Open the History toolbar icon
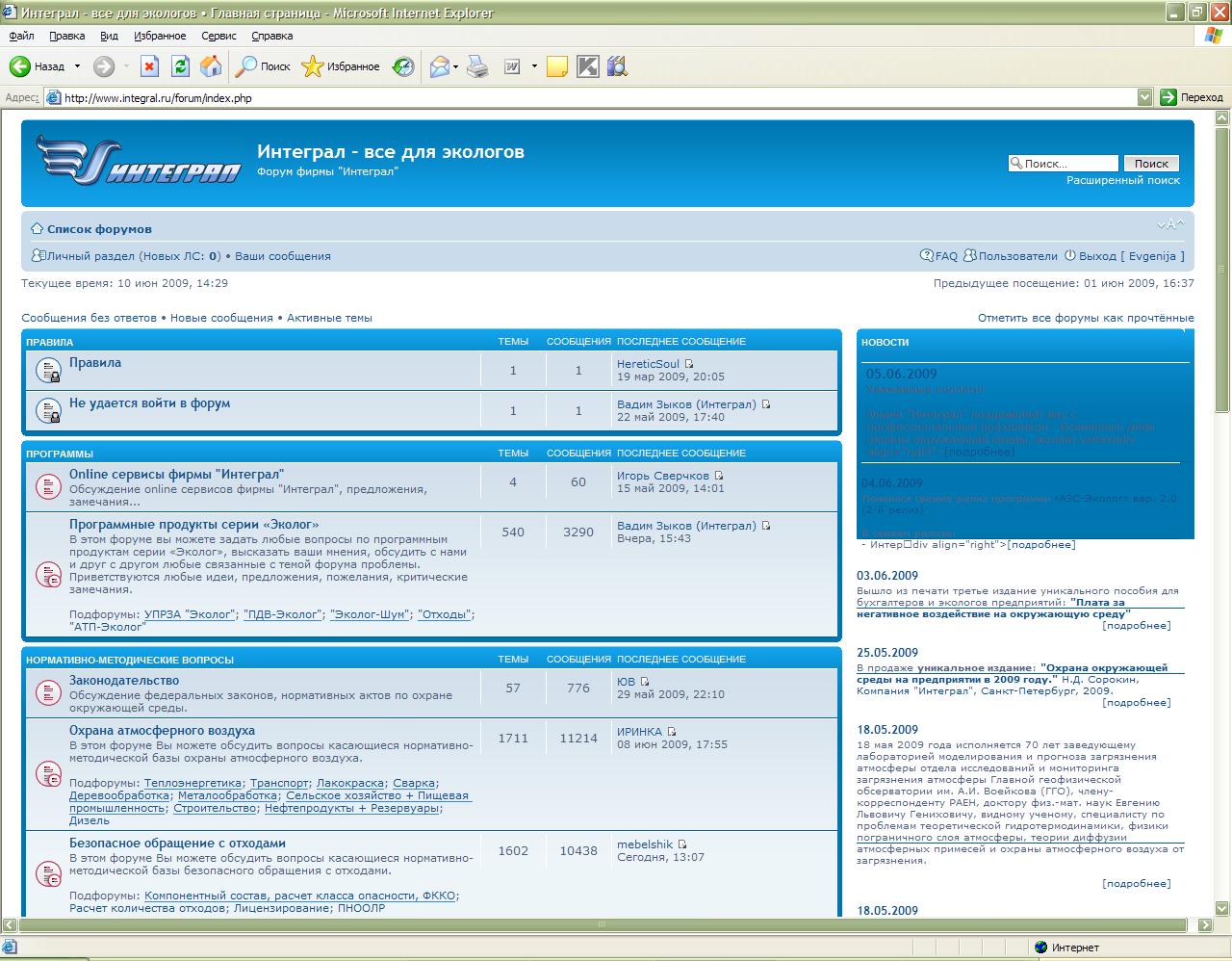This screenshot has width=1232, height=961. point(404,66)
